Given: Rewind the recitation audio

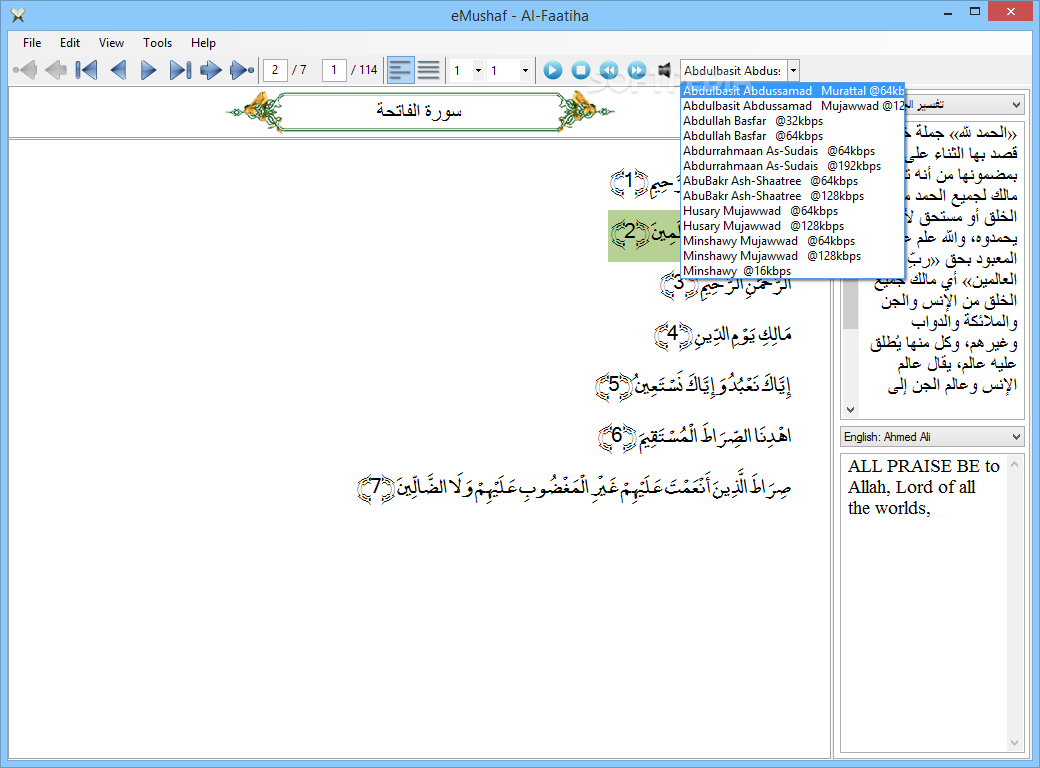Looking at the screenshot, I should 609,70.
